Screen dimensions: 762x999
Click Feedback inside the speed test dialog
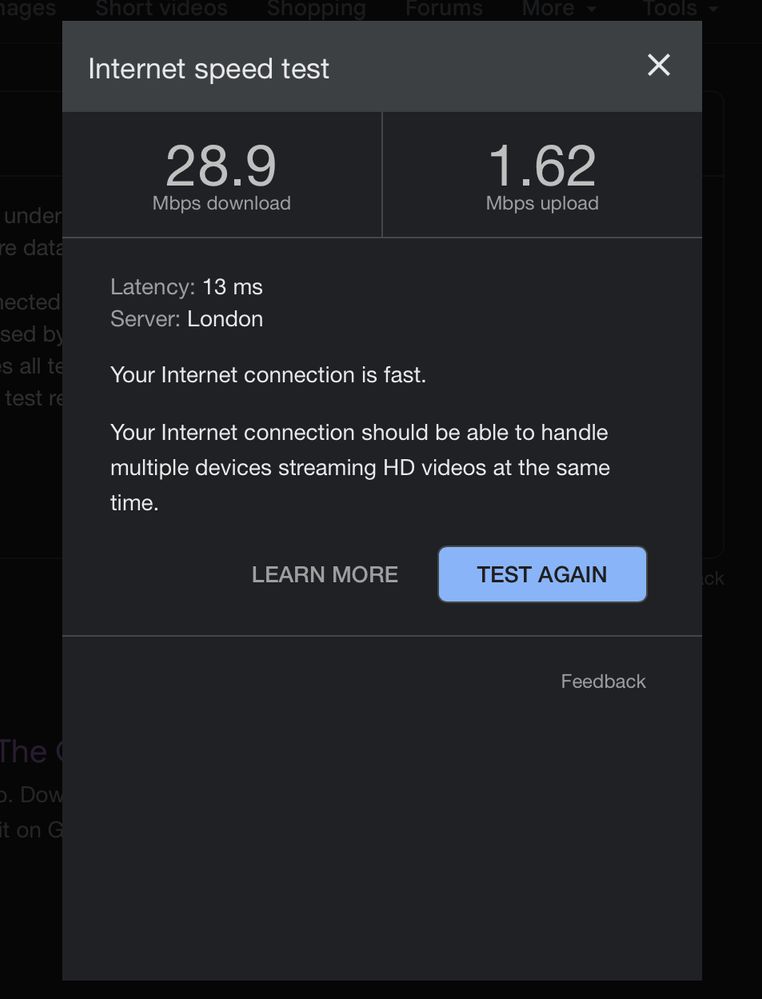coord(603,682)
